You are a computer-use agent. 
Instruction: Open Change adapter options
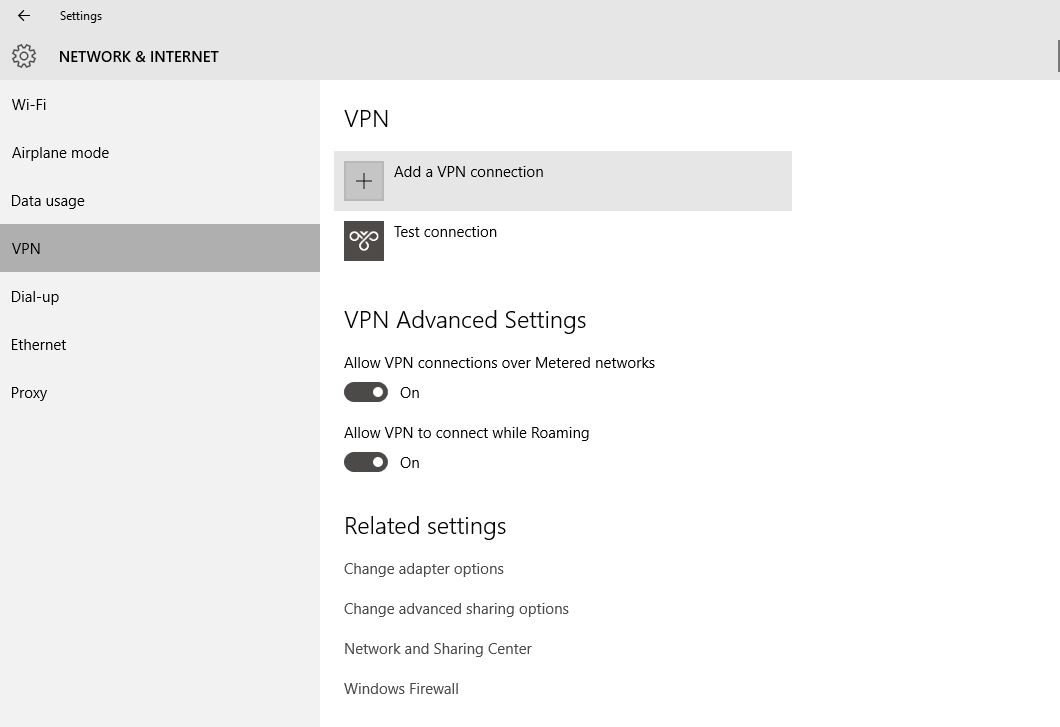tap(424, 568)
